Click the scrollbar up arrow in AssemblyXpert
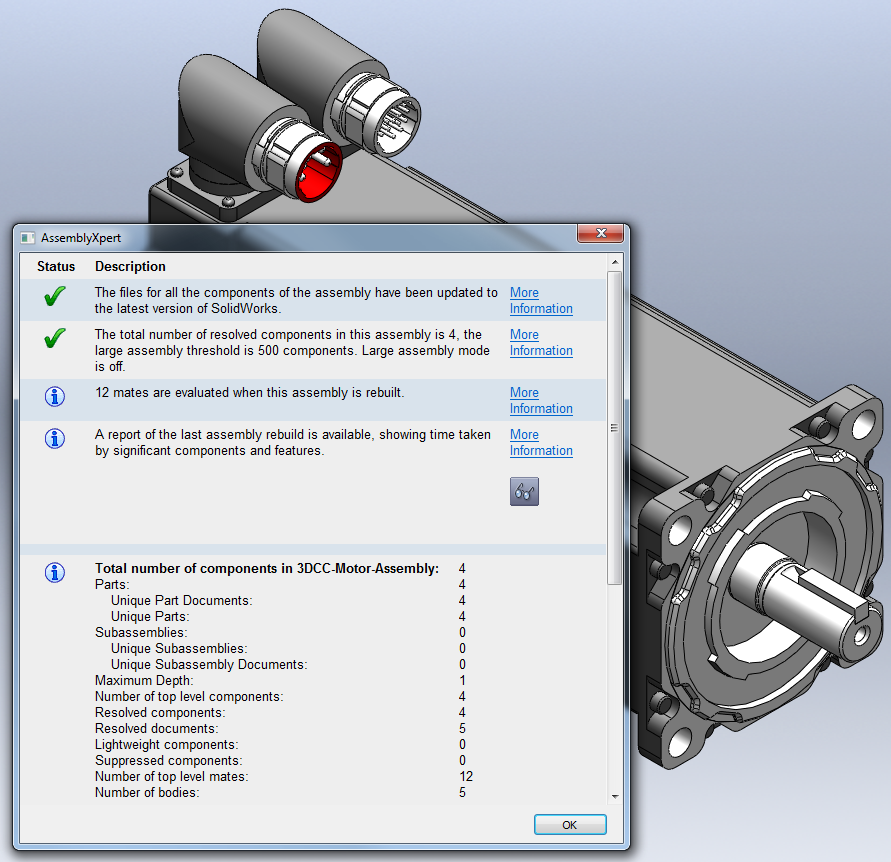891x862 pixels. 615,263
